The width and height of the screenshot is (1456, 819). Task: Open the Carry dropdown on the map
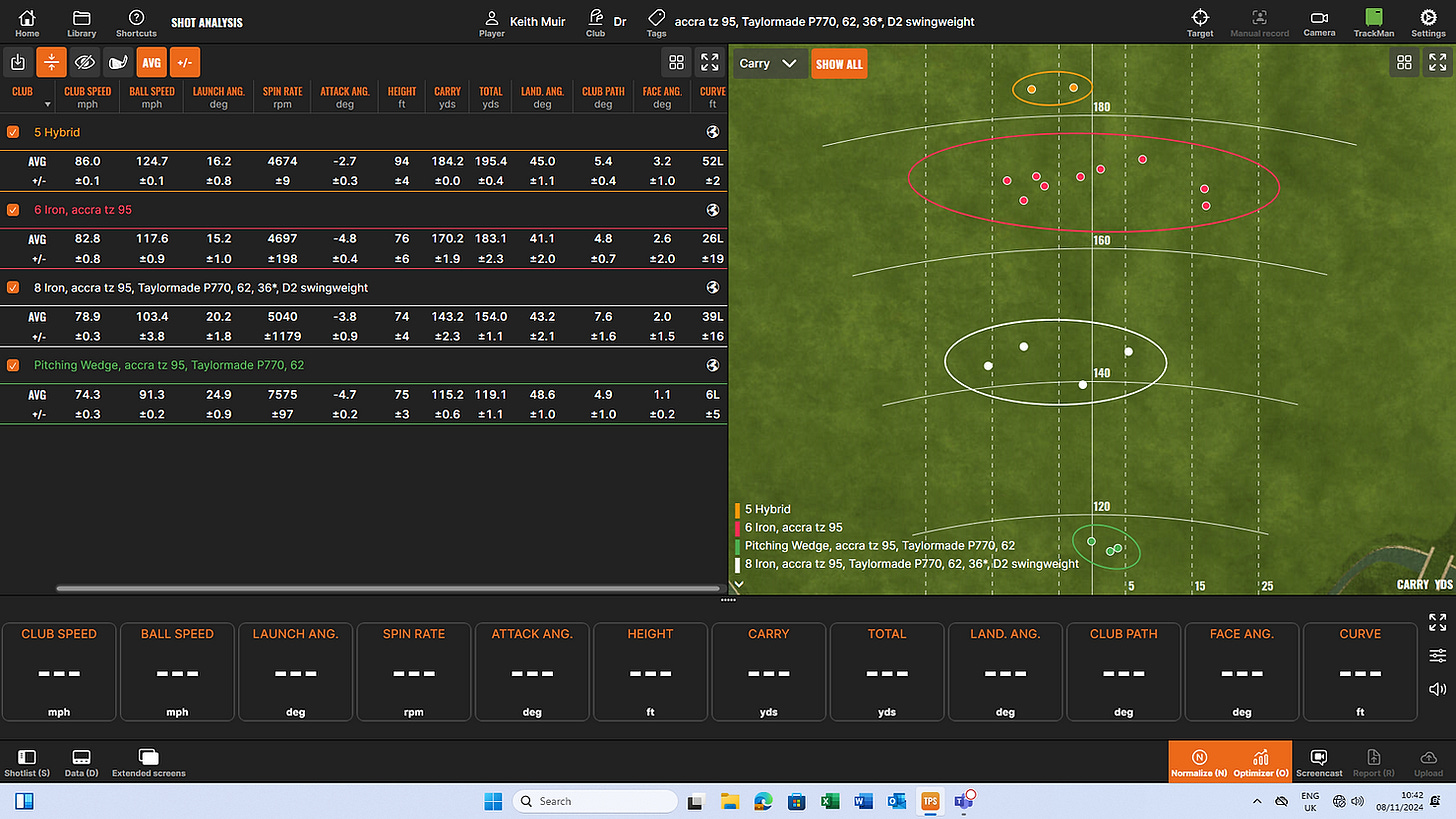click(x=768, y=63)
